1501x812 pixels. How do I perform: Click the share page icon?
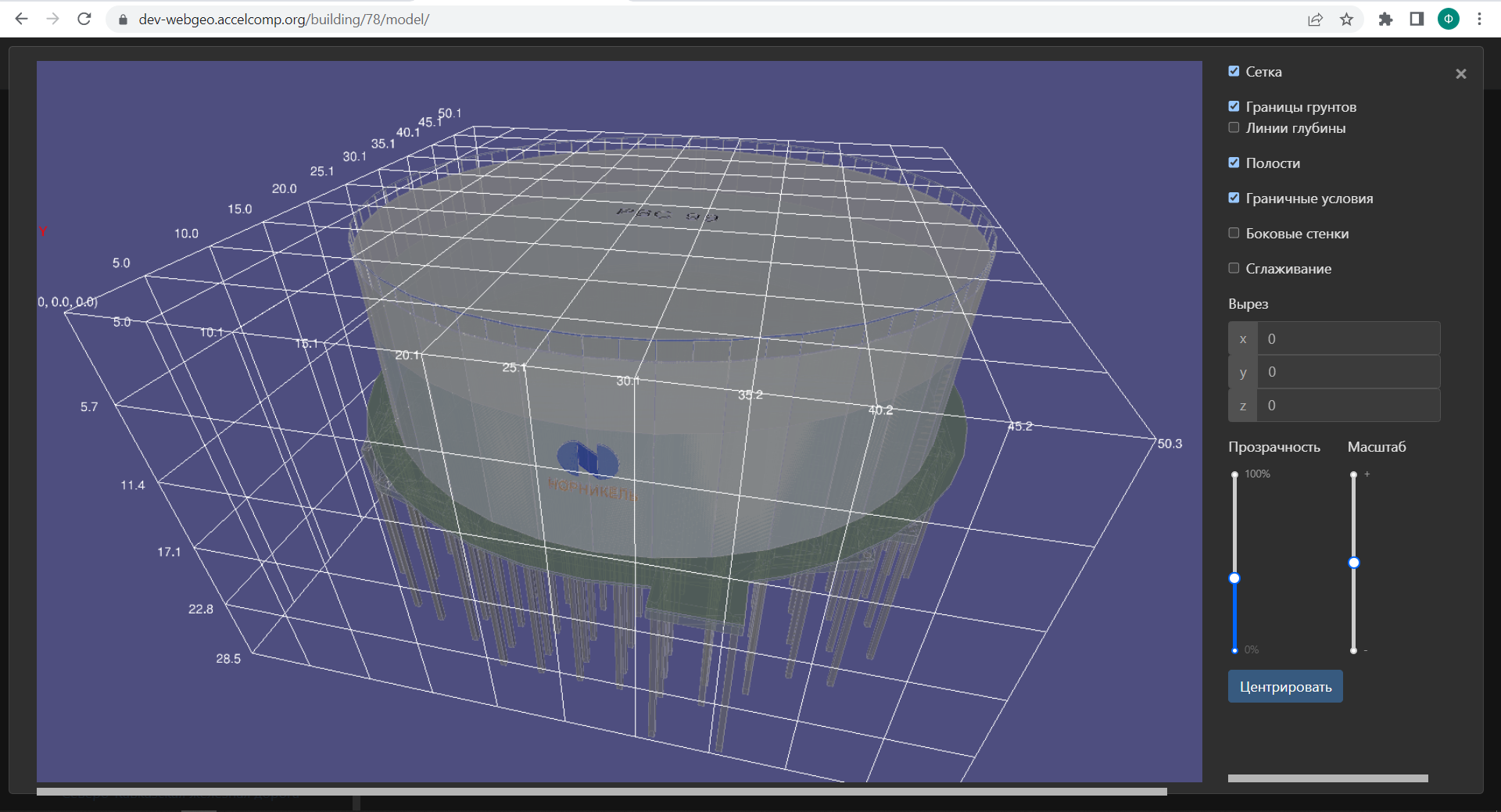point(1315,20)
